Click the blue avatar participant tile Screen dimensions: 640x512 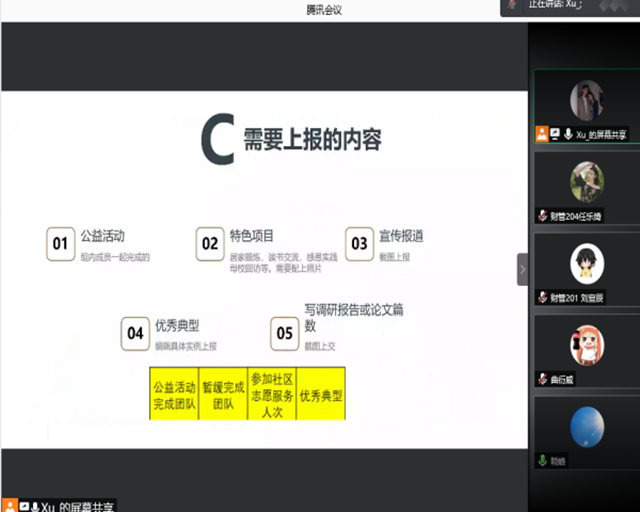point(586,428)
